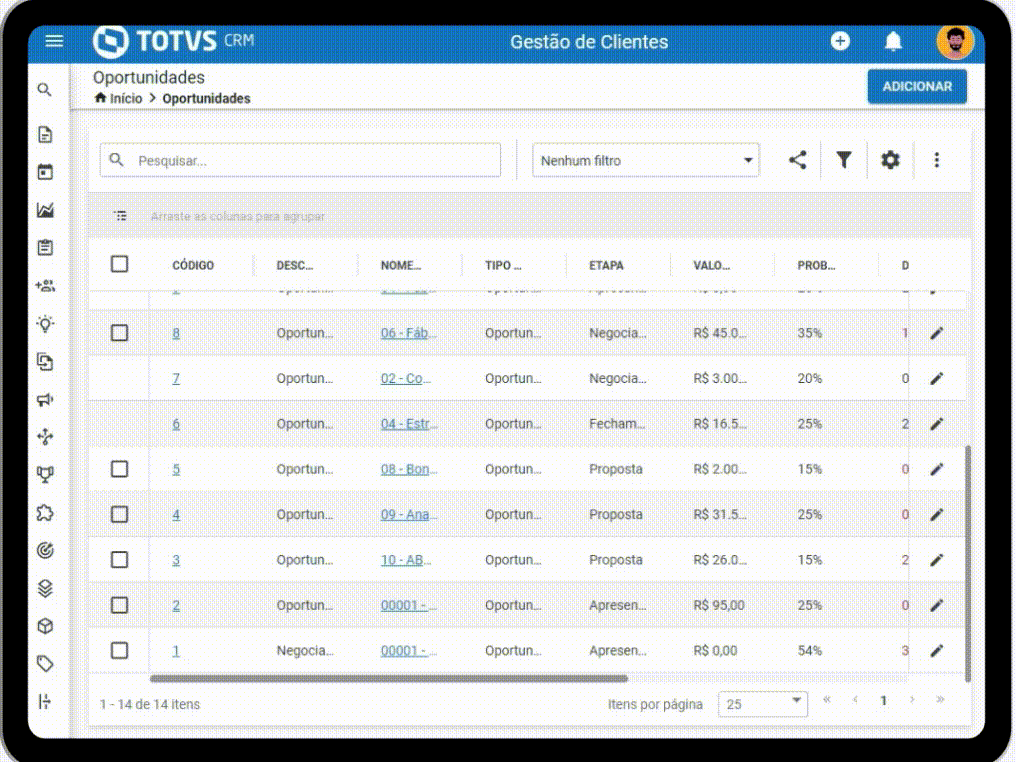The width and height of the screenshot is (1016, 762).
Task: Click the plus add icon in header
Action: [840, 41]
